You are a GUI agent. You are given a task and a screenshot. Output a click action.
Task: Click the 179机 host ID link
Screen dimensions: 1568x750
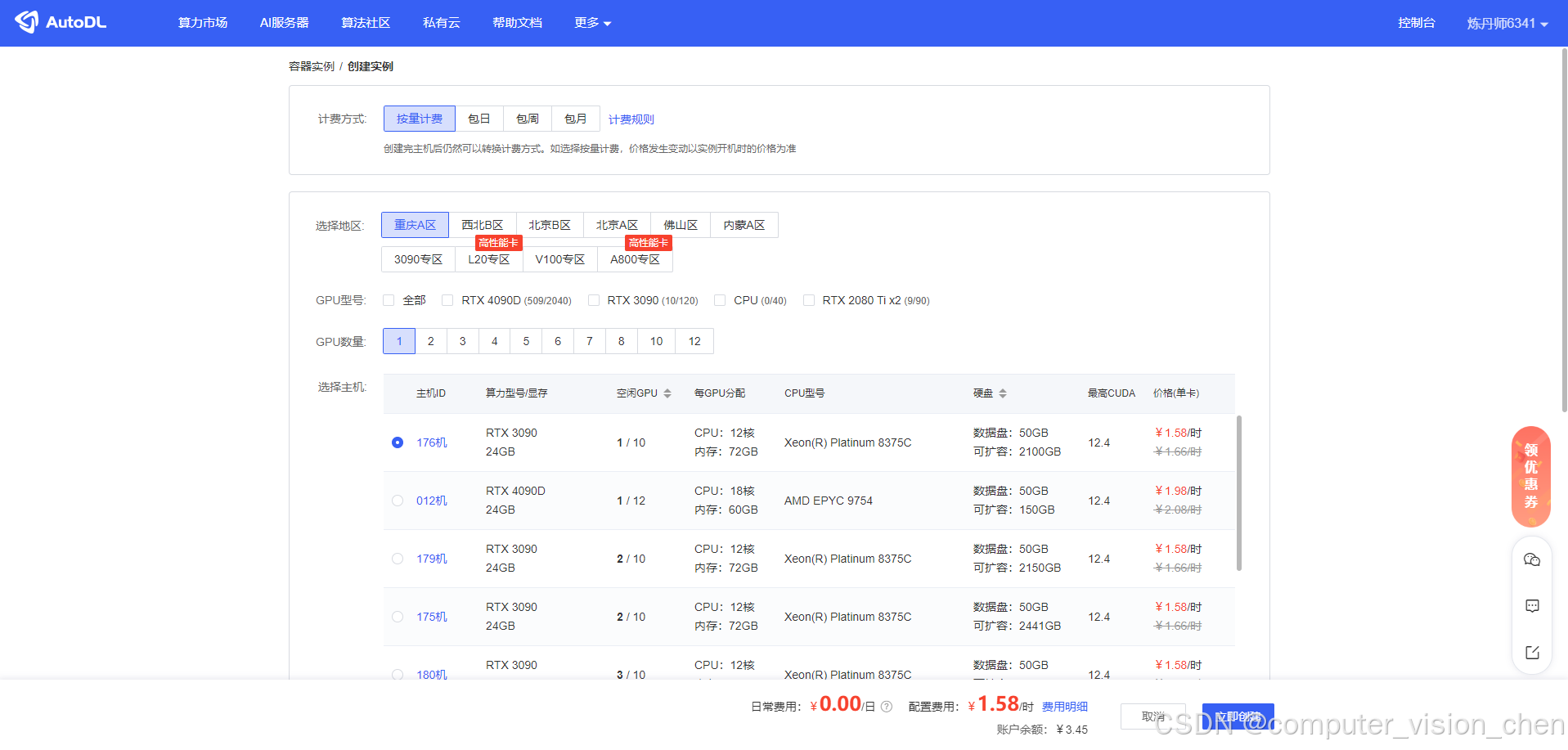click(x=432, y=559)
